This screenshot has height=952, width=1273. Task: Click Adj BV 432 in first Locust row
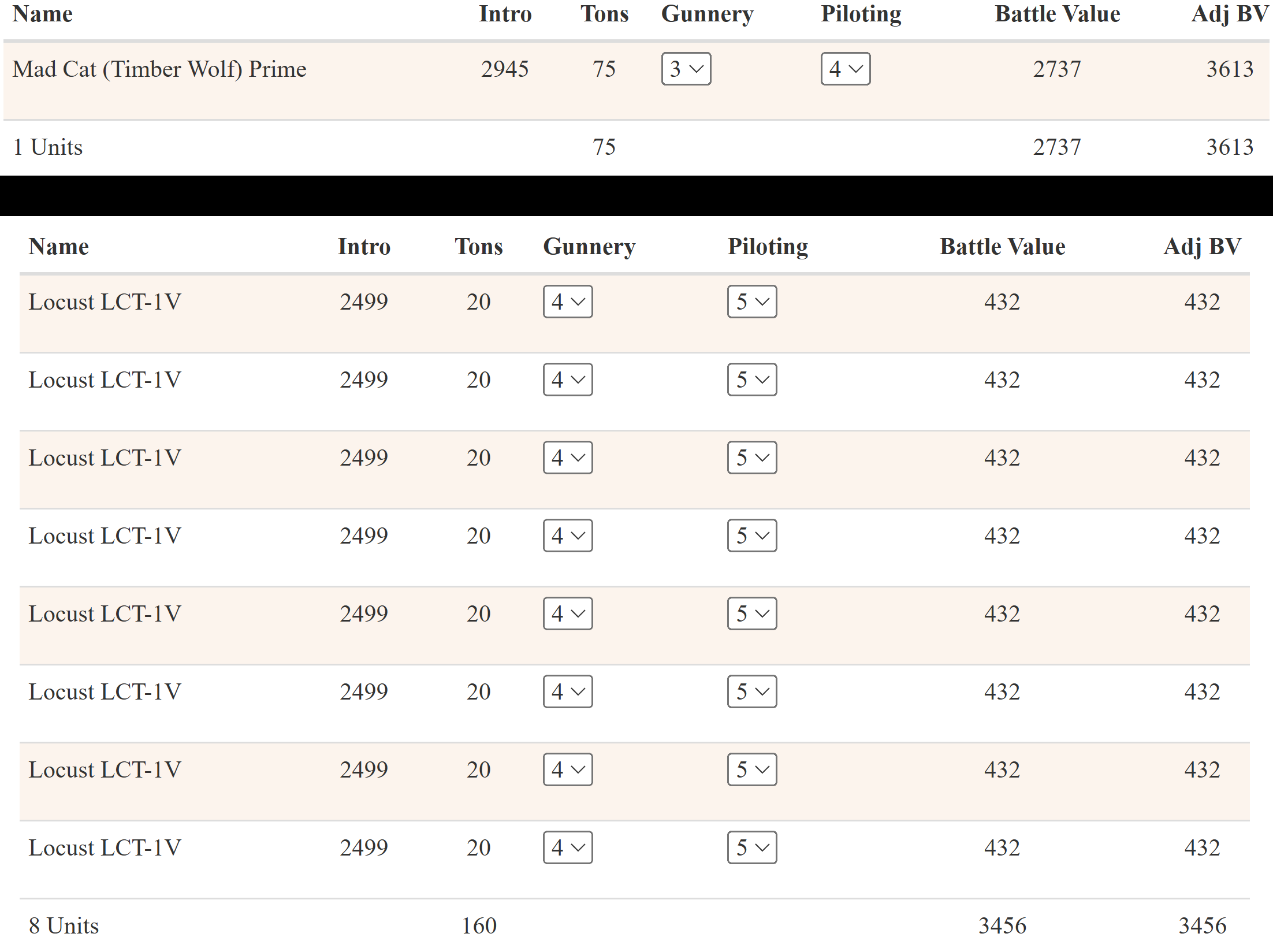1203,302
